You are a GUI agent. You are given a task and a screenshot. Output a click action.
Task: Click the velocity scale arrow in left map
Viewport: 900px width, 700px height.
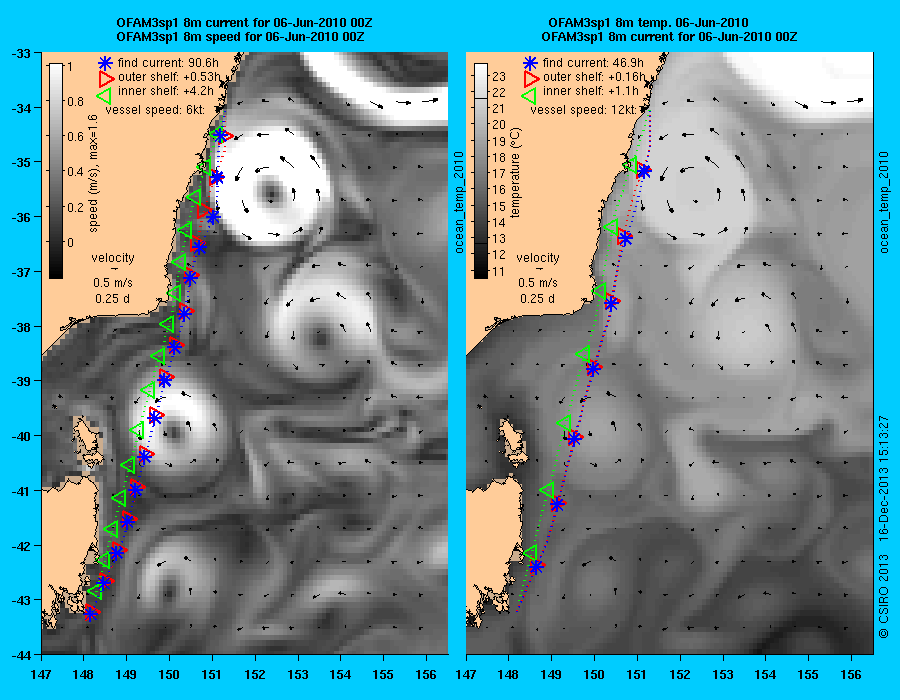point(113,269)
